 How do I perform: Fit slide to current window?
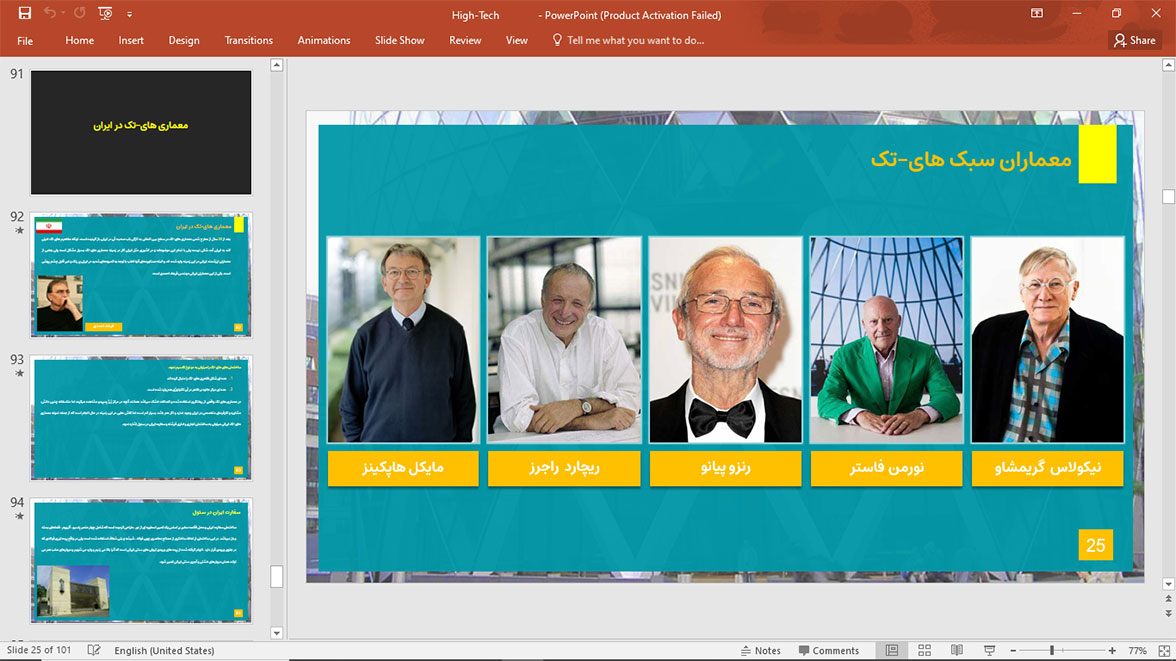click(x=1164, y=650)
